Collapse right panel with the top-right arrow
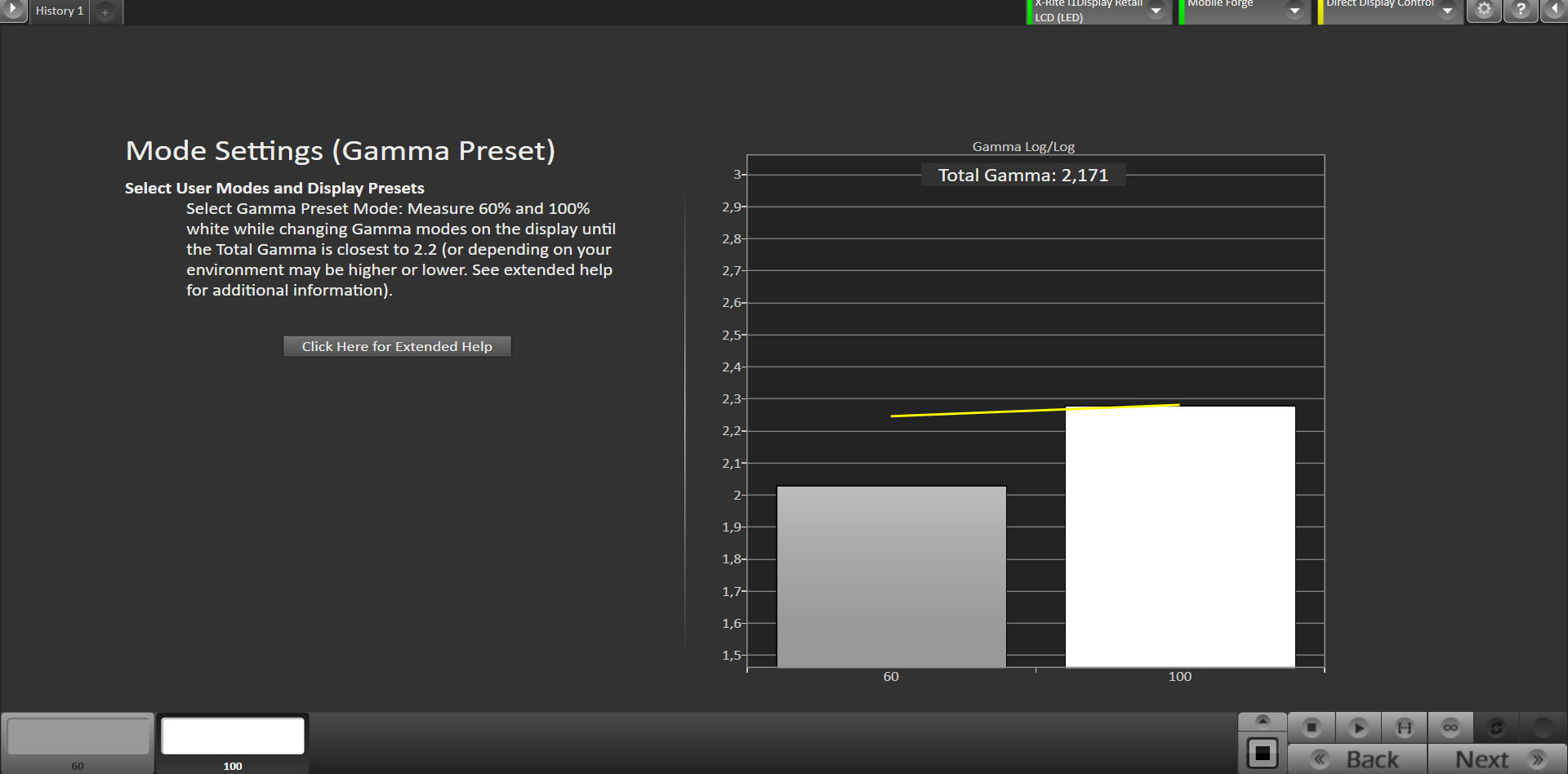The height and width of the screenshot is (774, 1568). [1555, 10]
